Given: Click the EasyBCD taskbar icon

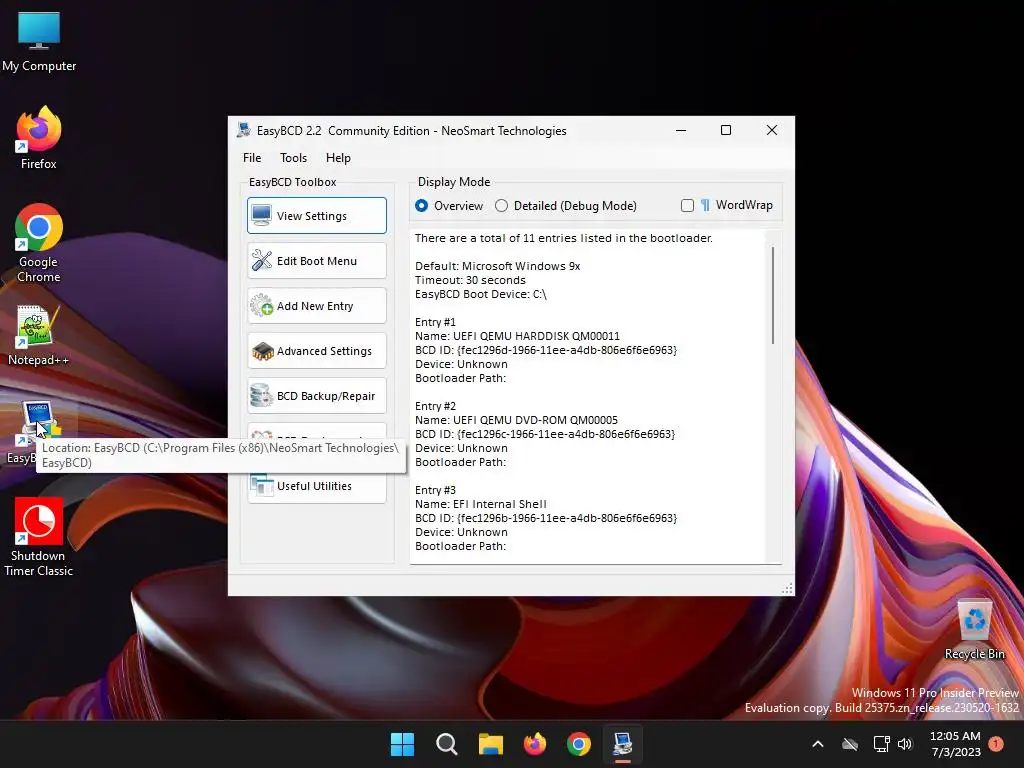Looking at the screenshot, I should click(x=622, y=744).
